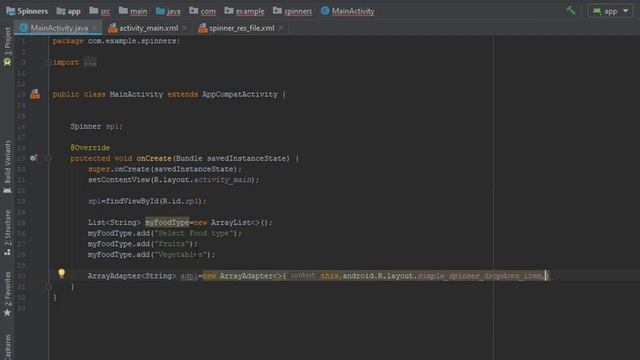
Task: Click the MainActivity class breadcrumb
Action: click(x=347, y=11)
